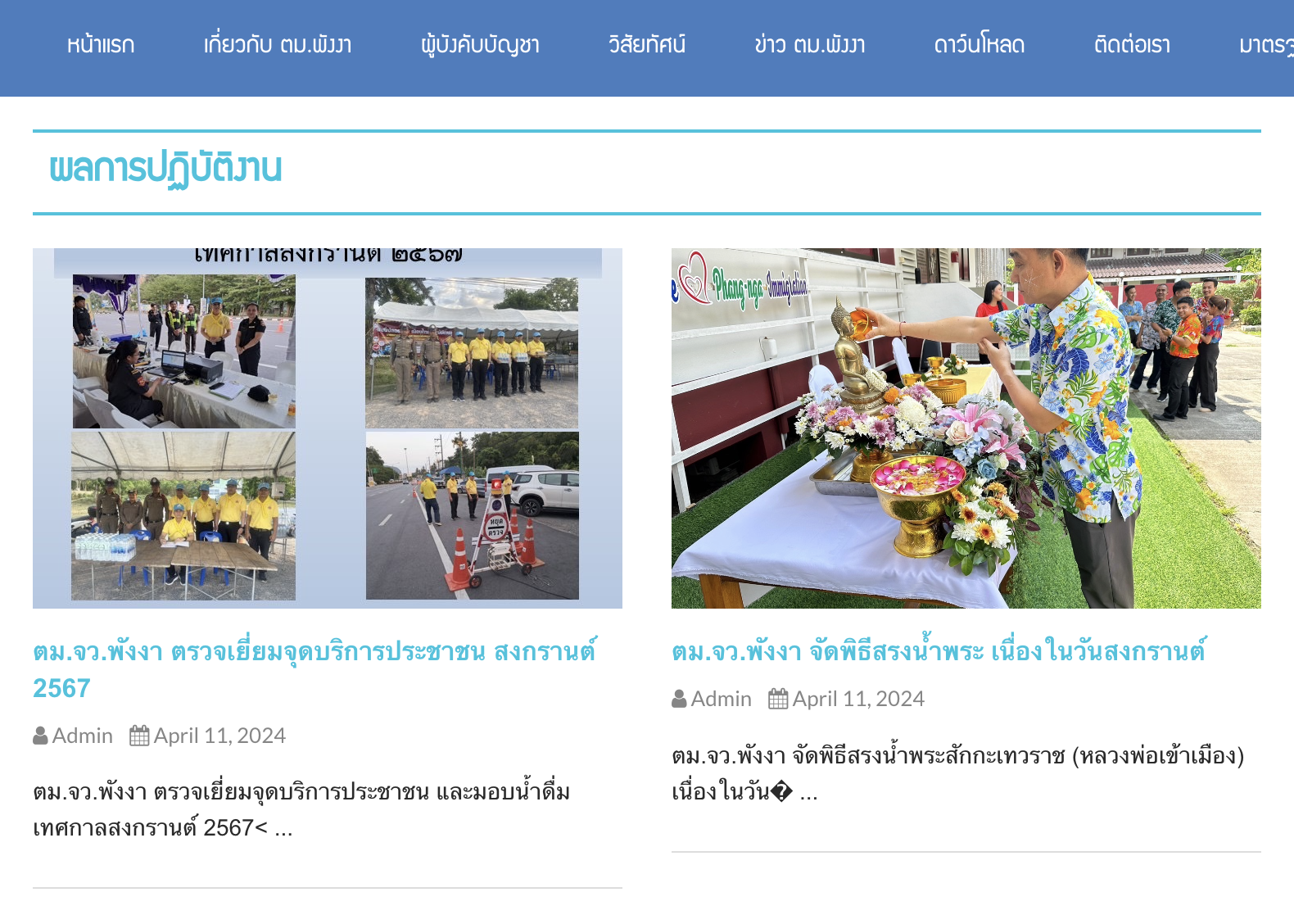
Task: Click the user icon beside Admin under Buddha ceremony article
Action: [679, 699]
